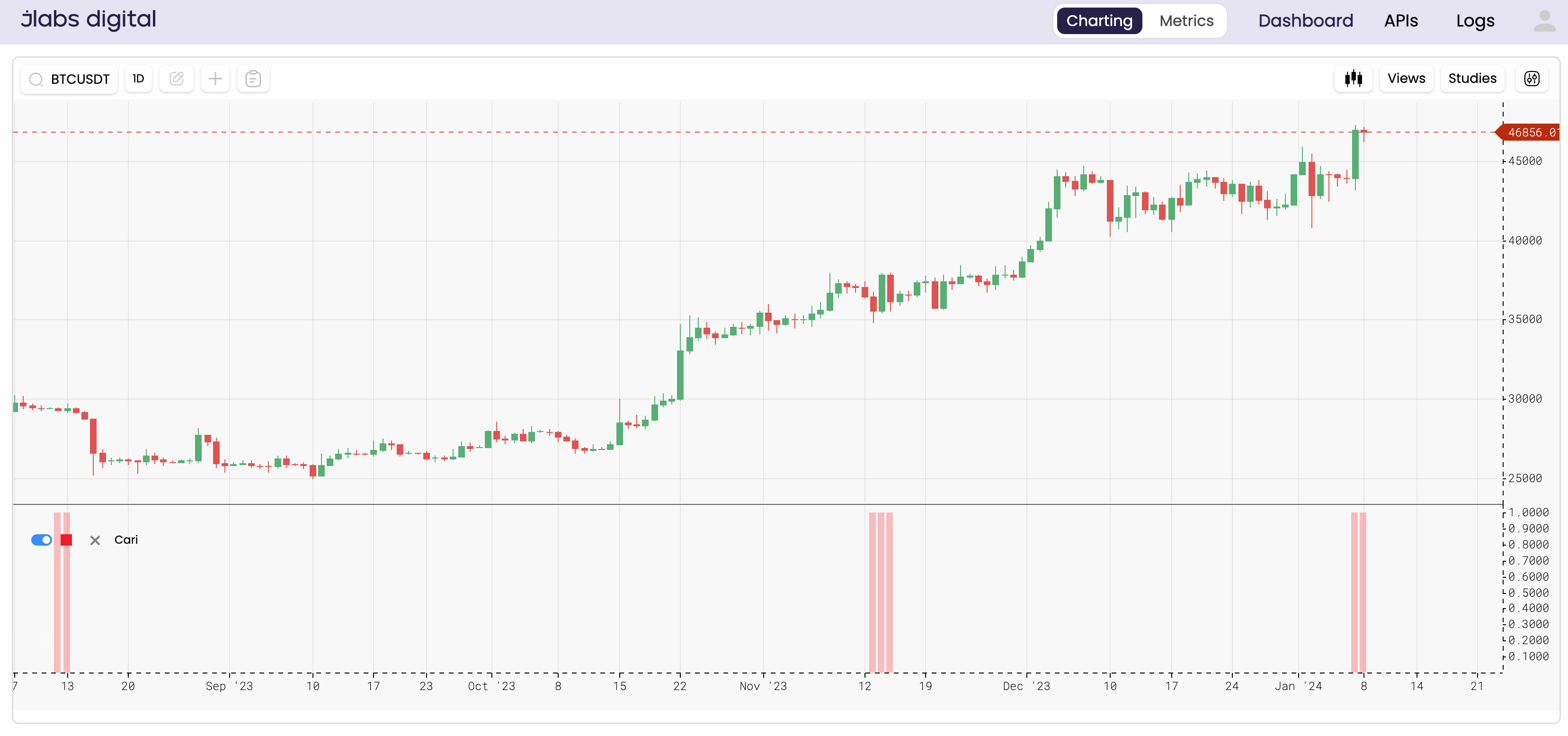Open the APIs page
The image size is (1568, 736).
(1400, 21)
